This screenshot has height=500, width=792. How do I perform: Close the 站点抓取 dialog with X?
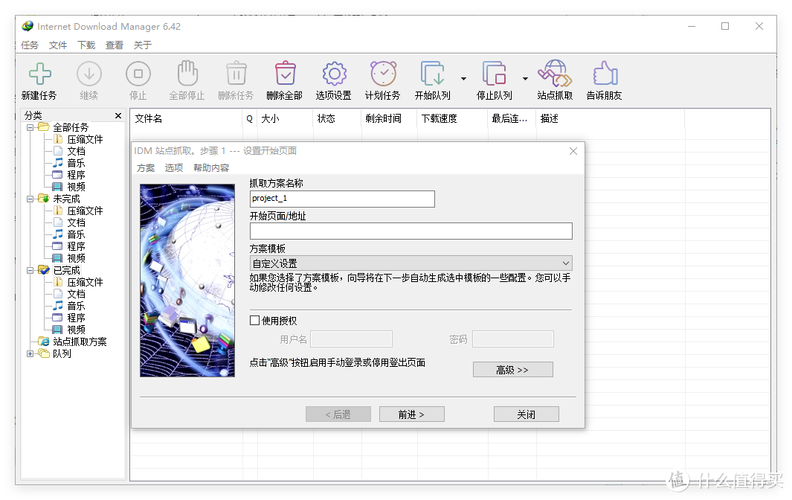tap(573, 151)
